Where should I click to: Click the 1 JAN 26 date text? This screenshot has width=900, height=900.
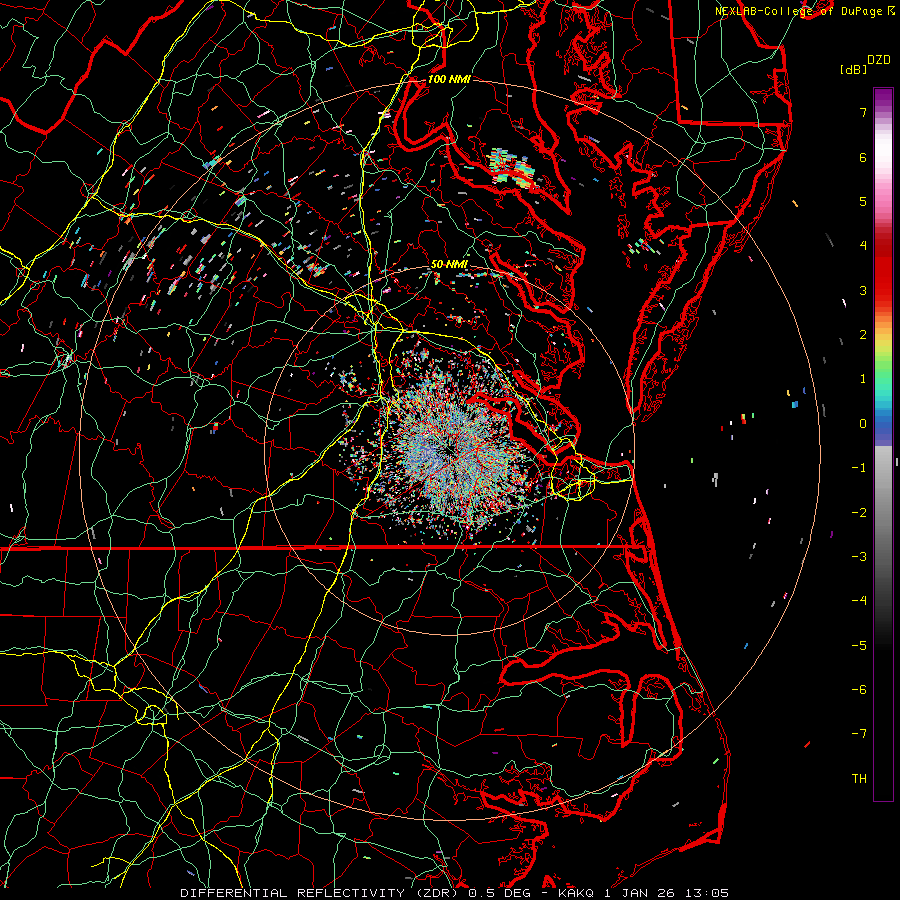point(638,893)
